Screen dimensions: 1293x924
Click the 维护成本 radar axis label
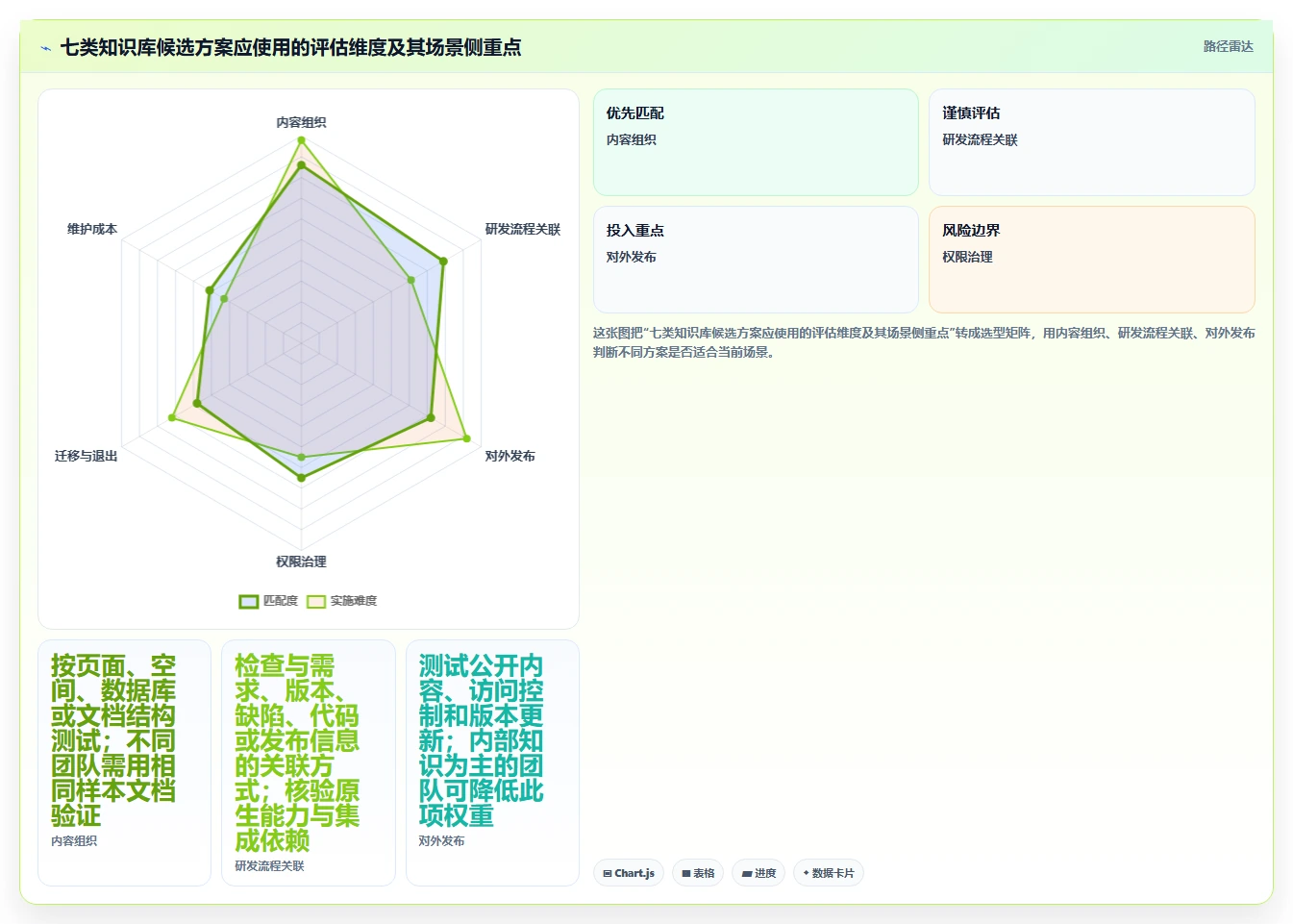point(92,229)
